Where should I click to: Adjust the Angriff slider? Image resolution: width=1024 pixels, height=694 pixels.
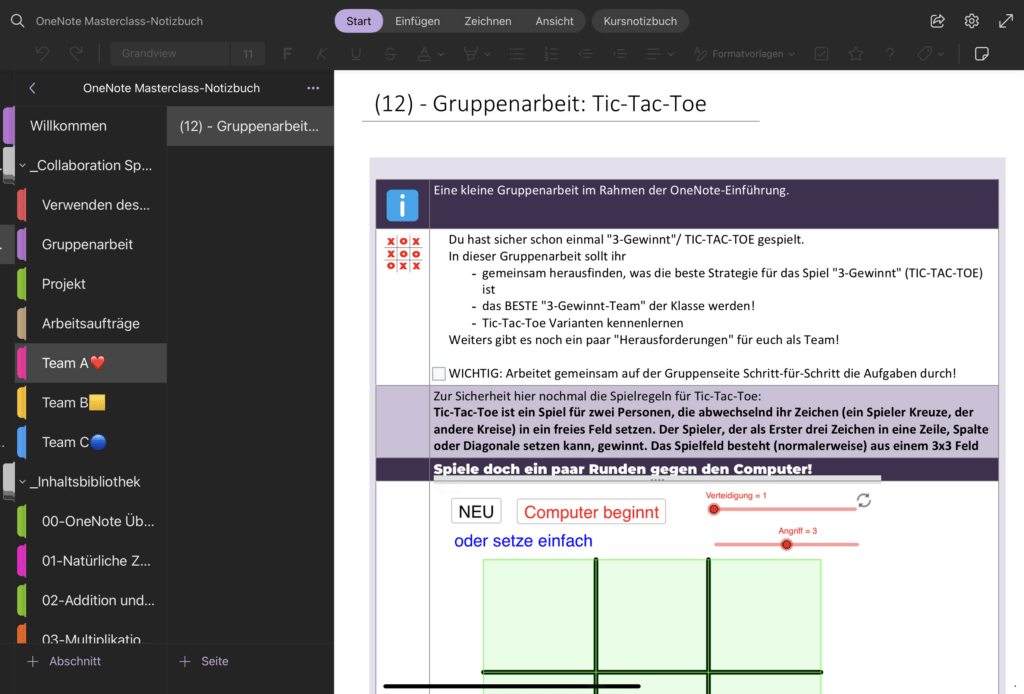[x=786, y=544]
